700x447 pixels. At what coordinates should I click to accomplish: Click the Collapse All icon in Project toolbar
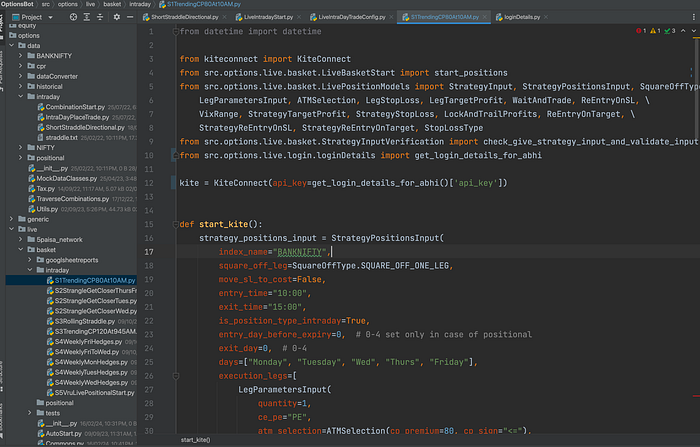[x=101, y=18]
